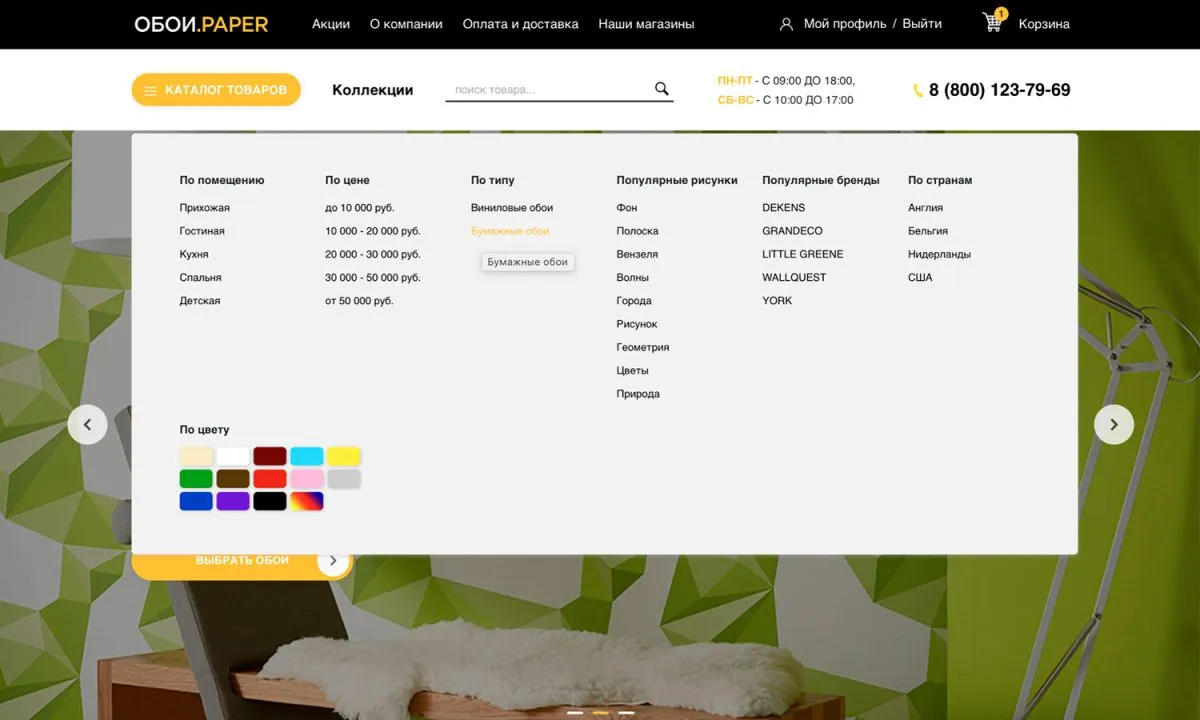1200x720 pixels.
Task: Click the Выйти logout link
Action: tap(922, 24)
